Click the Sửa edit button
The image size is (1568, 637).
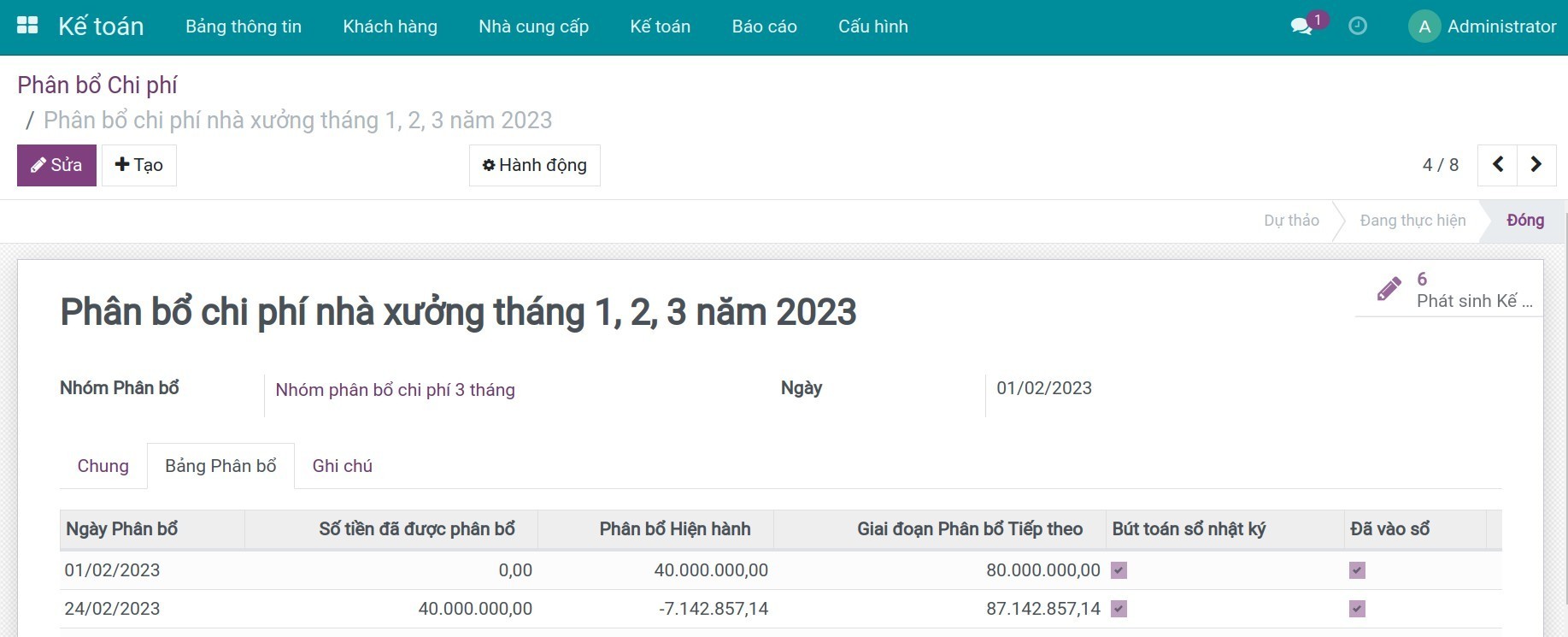point(56,165)
